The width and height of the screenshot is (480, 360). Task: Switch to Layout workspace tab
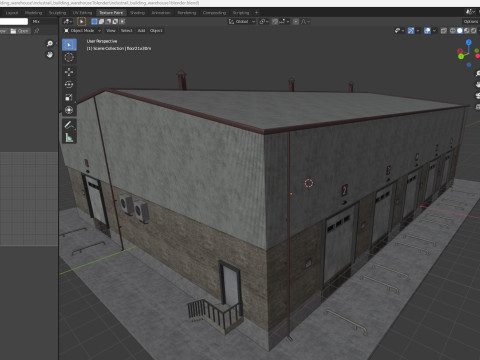[x=12, y=13]
